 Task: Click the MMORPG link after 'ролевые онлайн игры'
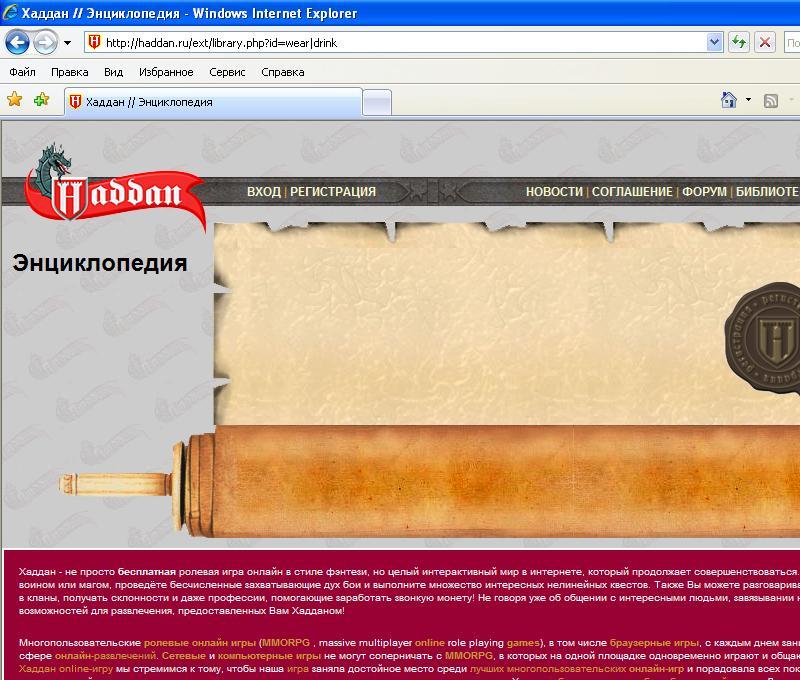click(x=286, y=643)
